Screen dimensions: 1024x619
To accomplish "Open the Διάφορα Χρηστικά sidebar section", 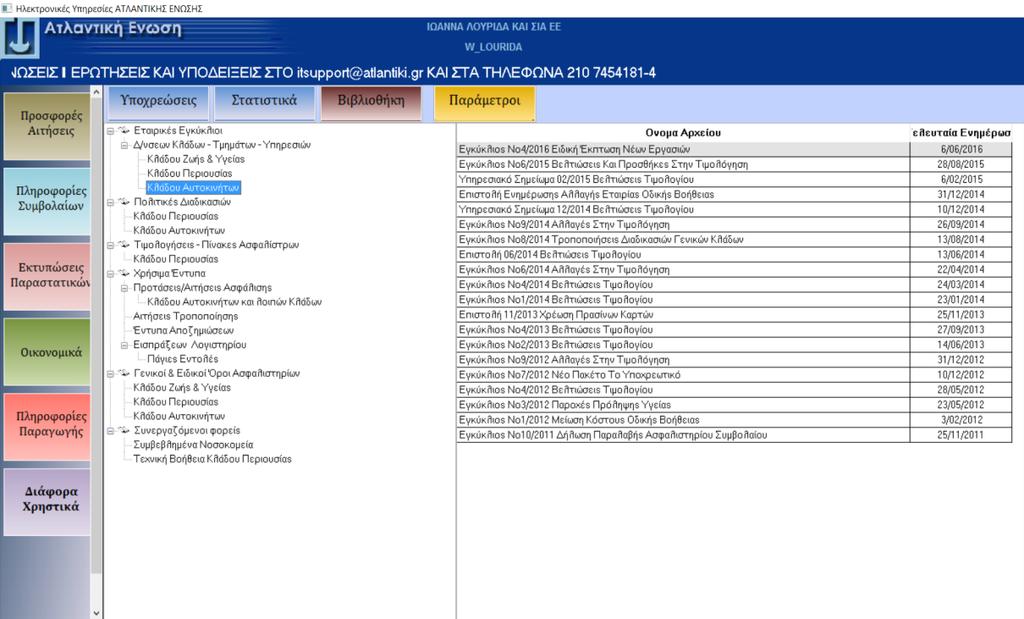I will (x=47, y=502).
